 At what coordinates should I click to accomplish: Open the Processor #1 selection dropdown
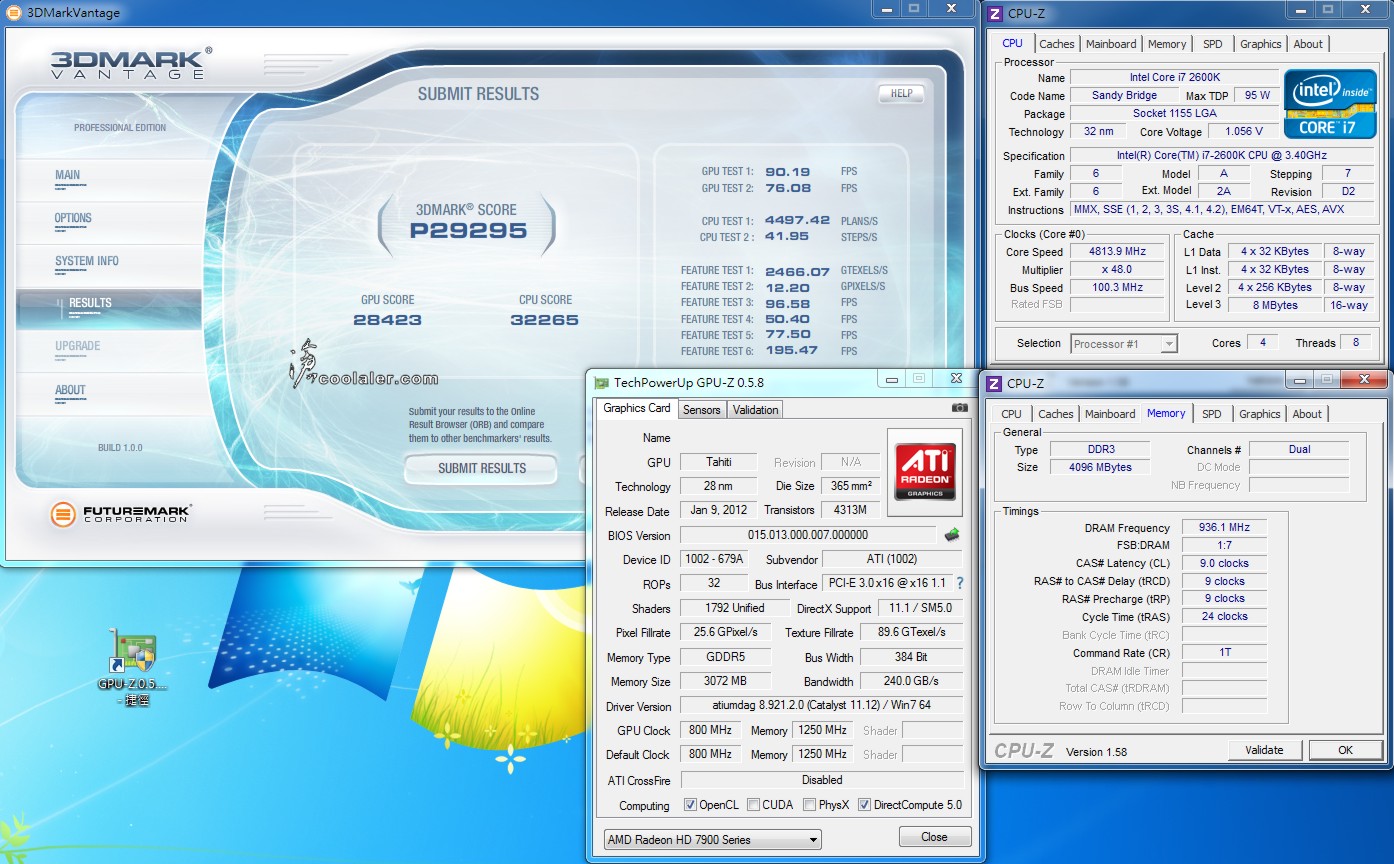point(1124,344)
